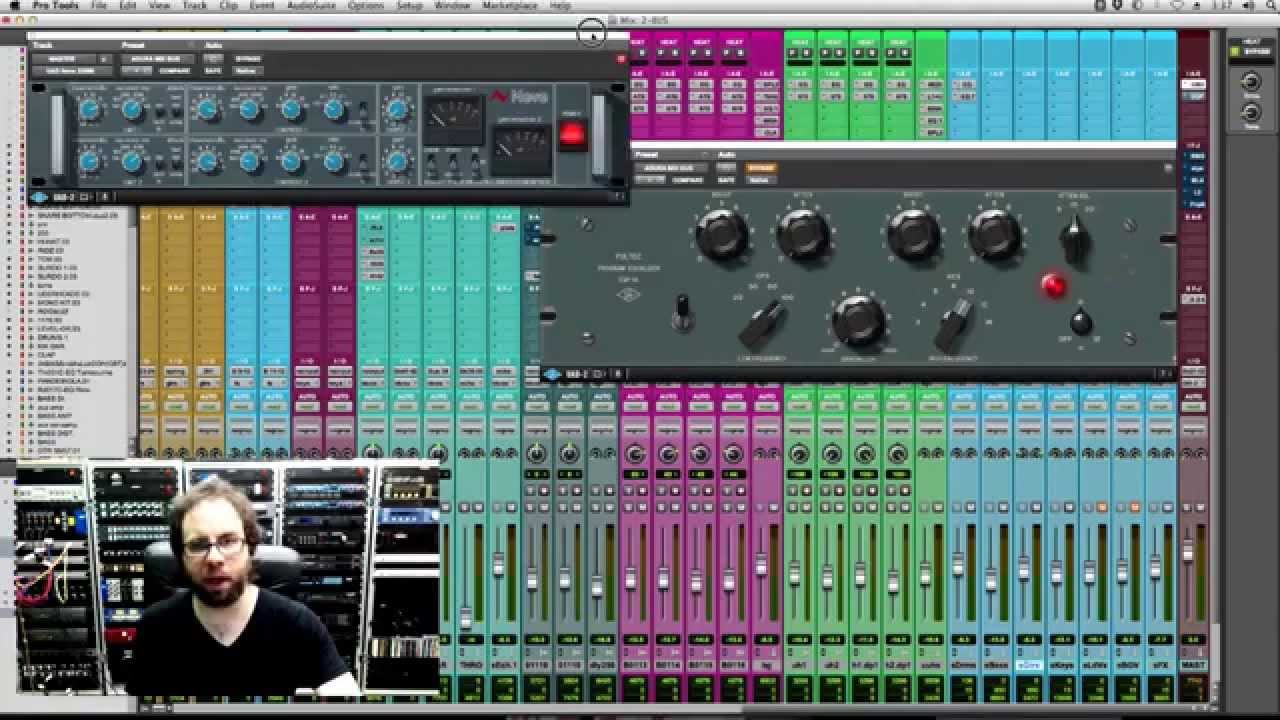Viewport: 1280px width, 720px height.
Task: Toggle the orange mute button on eLdVx channel
Action: 1102,508
